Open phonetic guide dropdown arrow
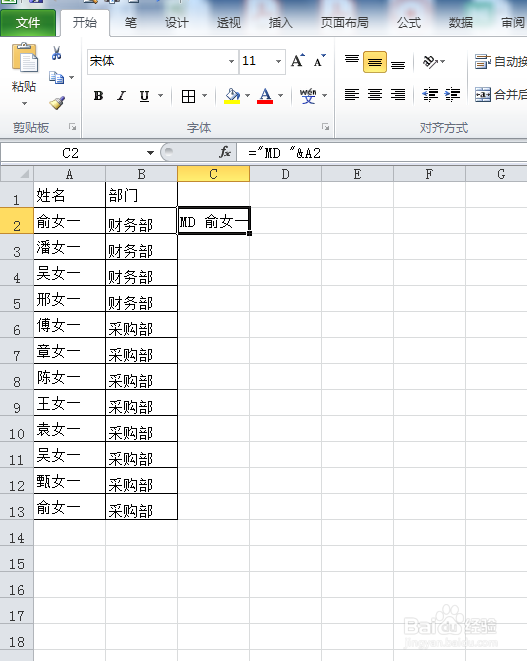This screenshot has height=661, width=527. pos(324,96)
